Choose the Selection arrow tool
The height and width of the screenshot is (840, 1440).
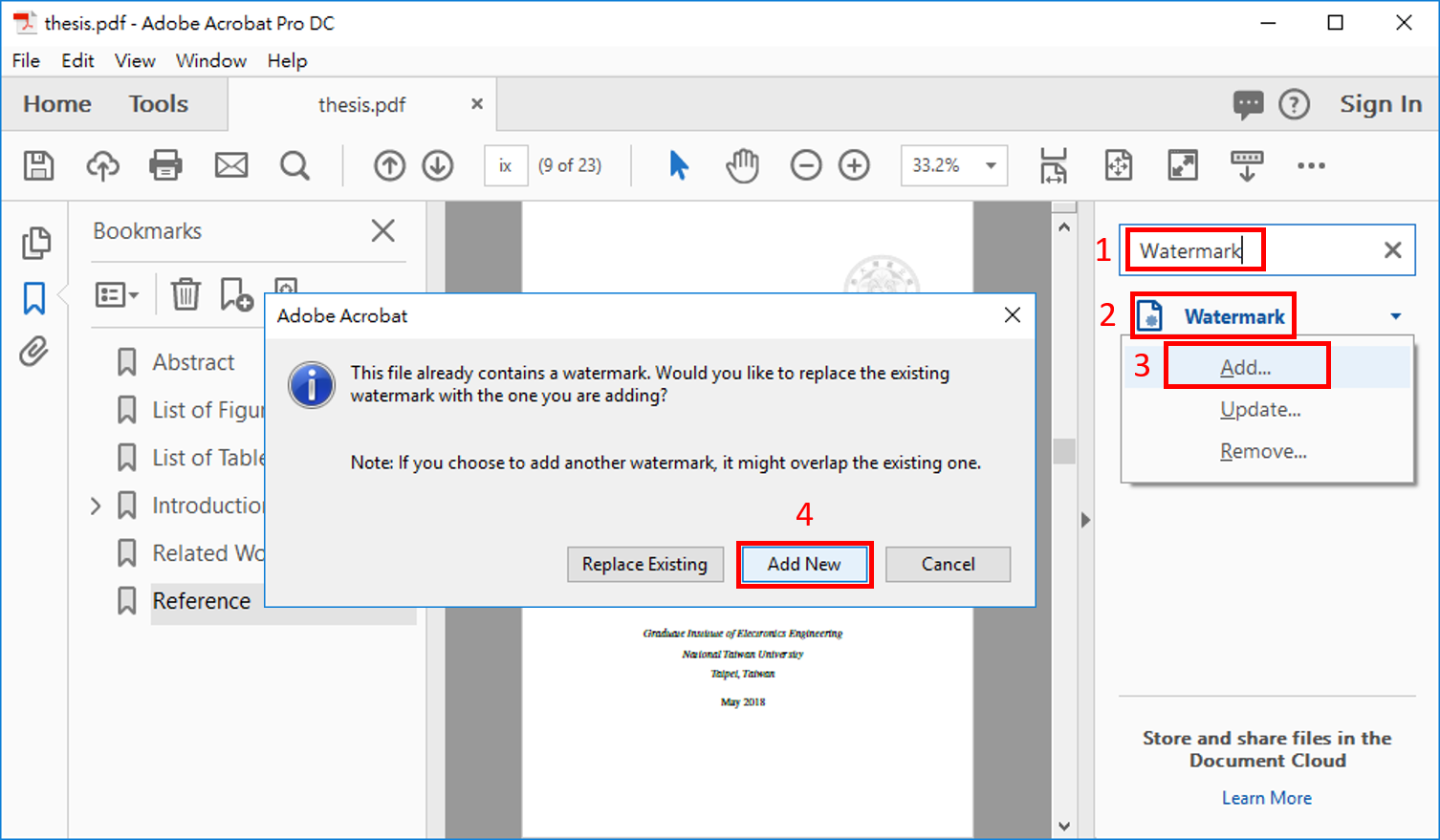coord(679,165)
